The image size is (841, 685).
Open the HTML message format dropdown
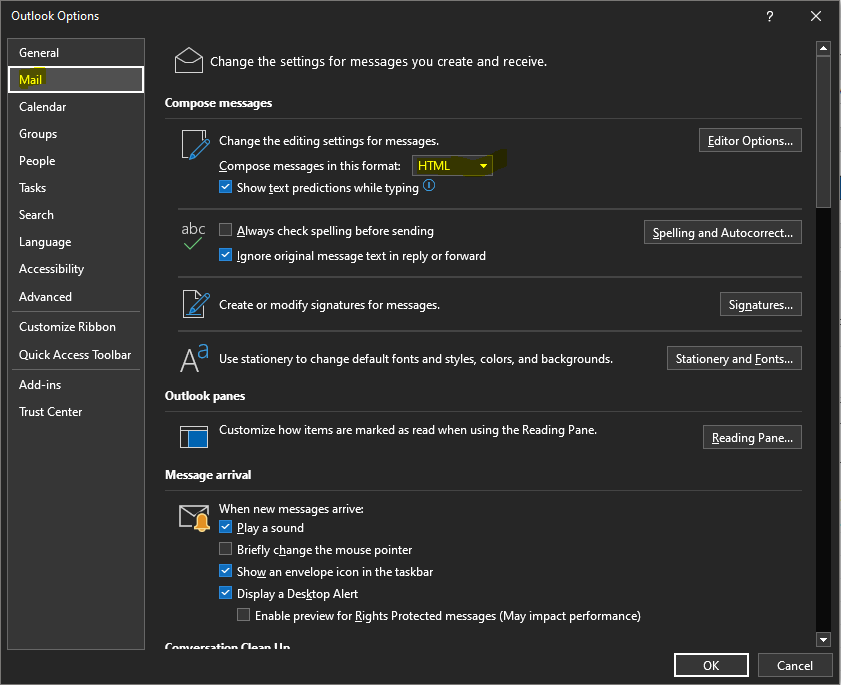pyautogui.click(x=452, y=166)
